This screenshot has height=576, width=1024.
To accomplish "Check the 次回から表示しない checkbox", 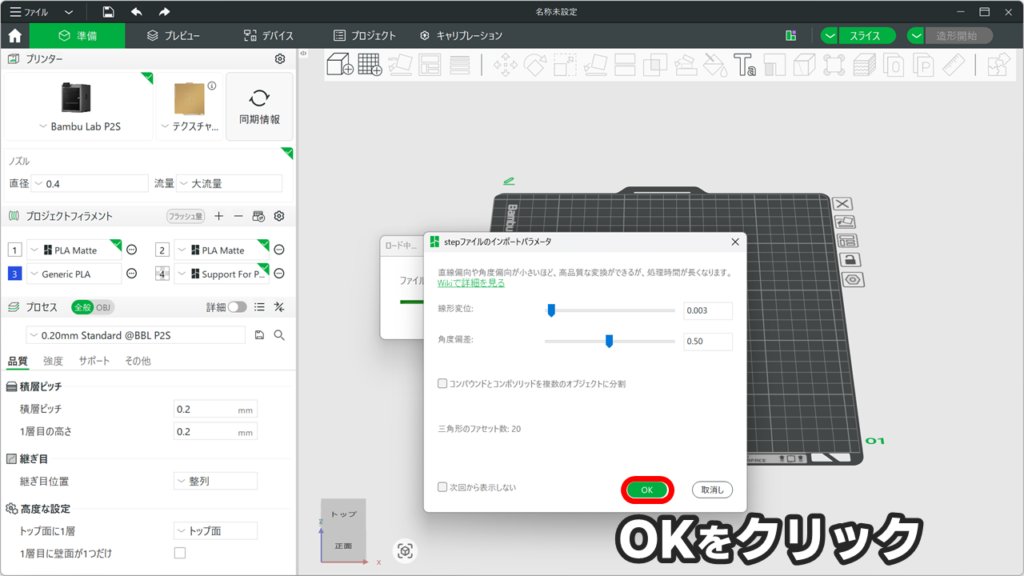I will 443,488.
